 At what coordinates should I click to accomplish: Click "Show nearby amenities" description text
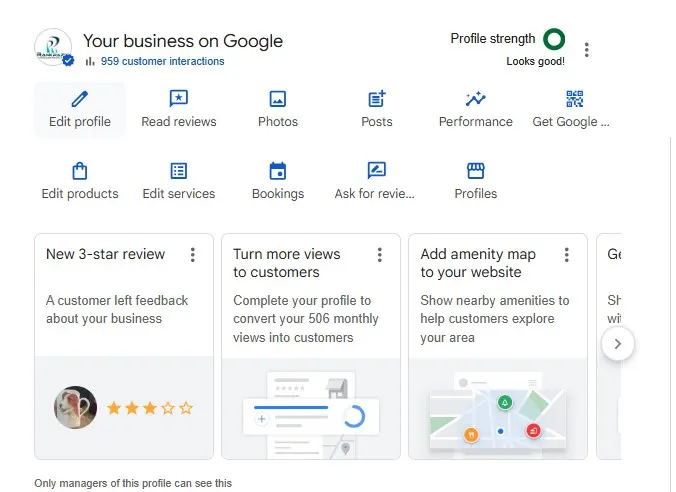click(494, 319)
